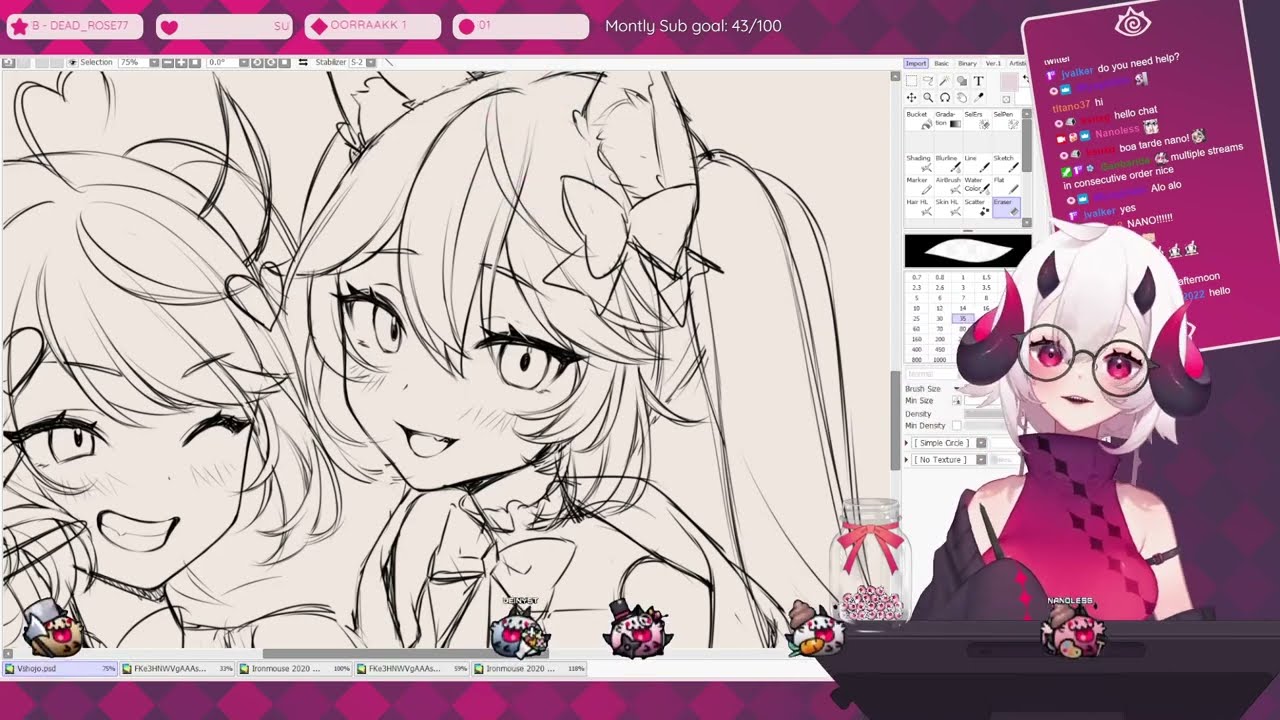Pick the AirBrush tool
This screenshot has width=1280, height=720.
point(948,186)
